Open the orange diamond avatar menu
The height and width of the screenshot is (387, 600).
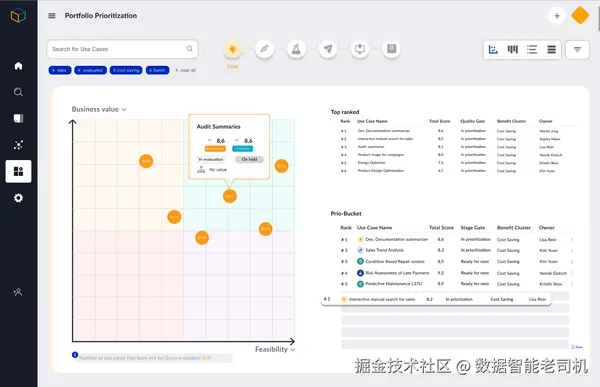pyautogui.click(x=580, y=15)
